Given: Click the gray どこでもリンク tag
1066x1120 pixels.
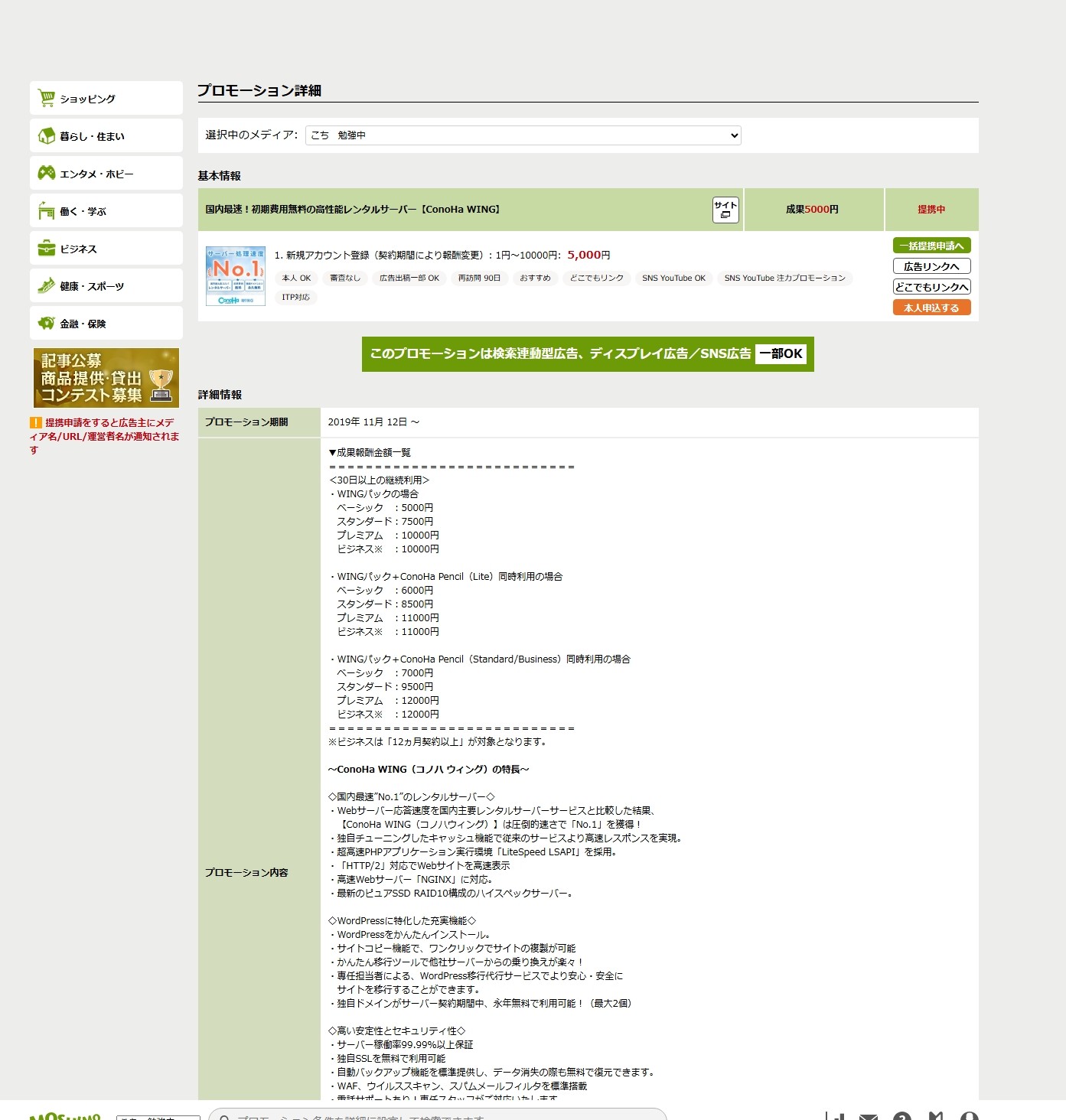Looking at the screenshot, I should coord(597,278).
